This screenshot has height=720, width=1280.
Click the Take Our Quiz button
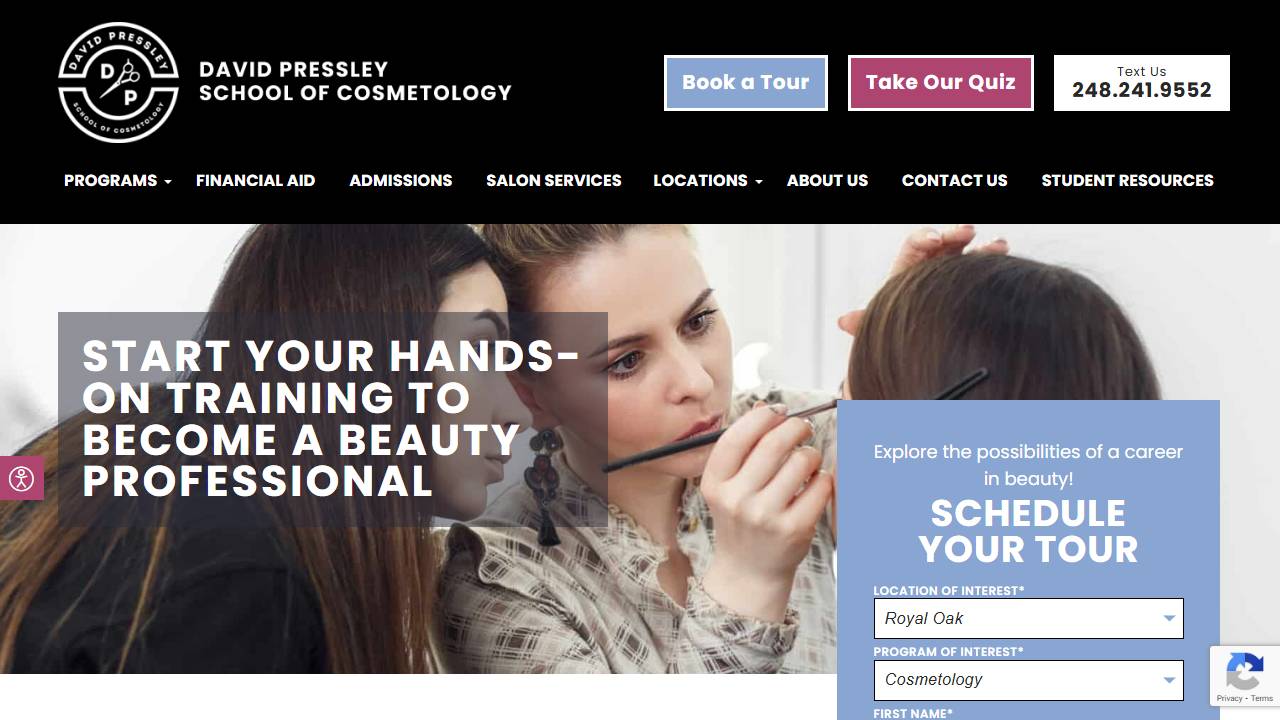(941, 82)
